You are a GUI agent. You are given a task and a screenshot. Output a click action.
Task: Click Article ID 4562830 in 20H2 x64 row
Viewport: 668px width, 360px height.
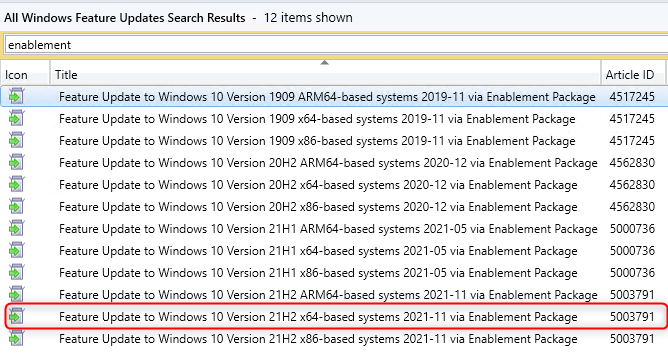[x=632, y=184]
